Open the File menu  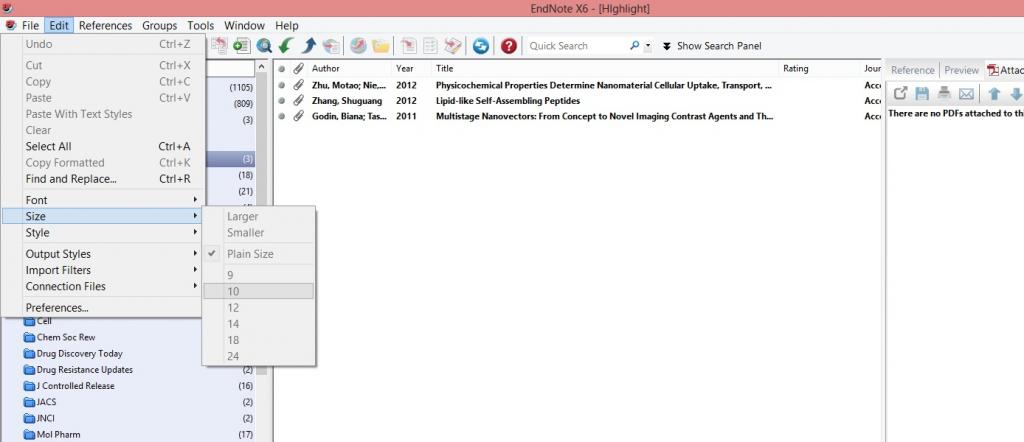click(30, 25)
